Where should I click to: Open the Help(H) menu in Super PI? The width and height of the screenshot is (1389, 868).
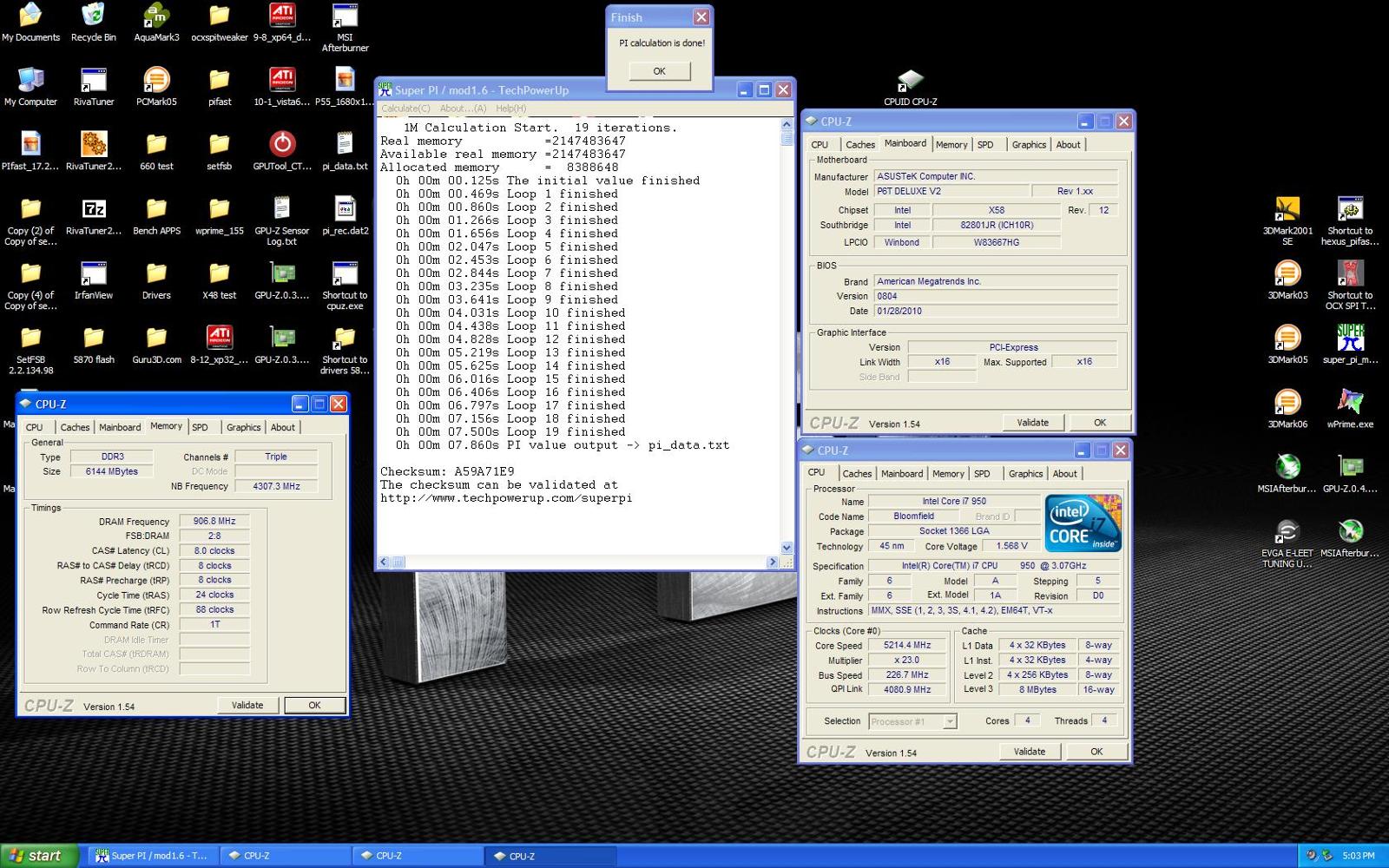click(x=511, y=108)
